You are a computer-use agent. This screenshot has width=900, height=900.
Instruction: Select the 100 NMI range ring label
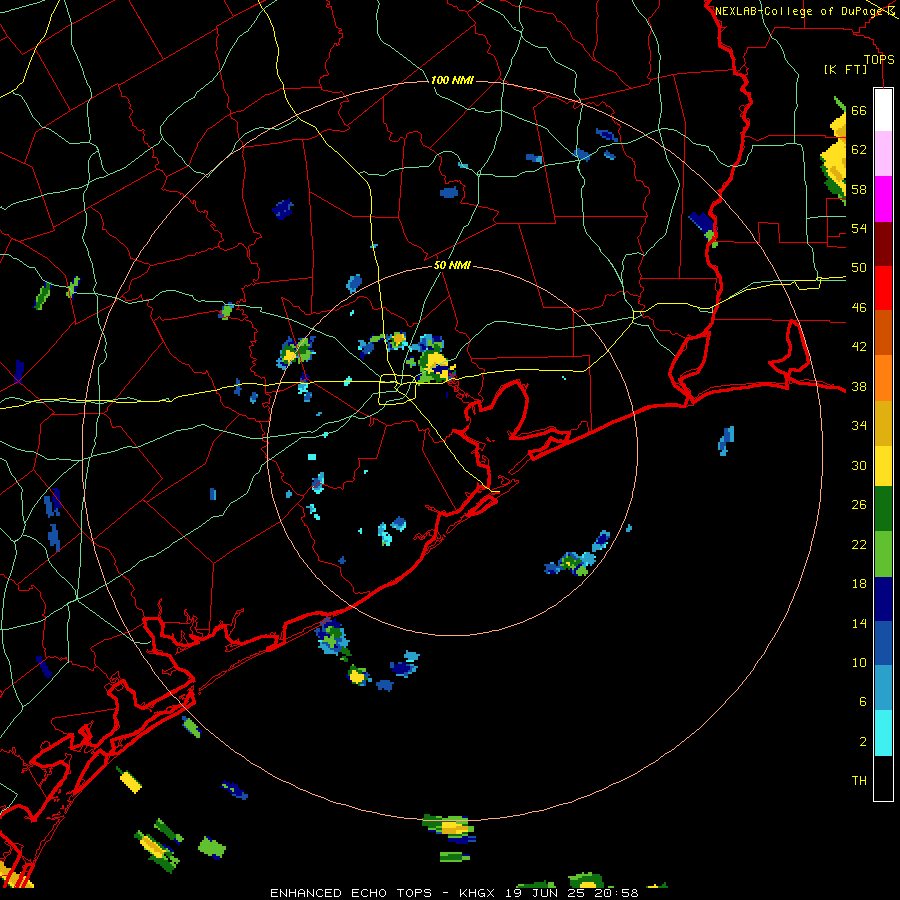coord(452,80)
